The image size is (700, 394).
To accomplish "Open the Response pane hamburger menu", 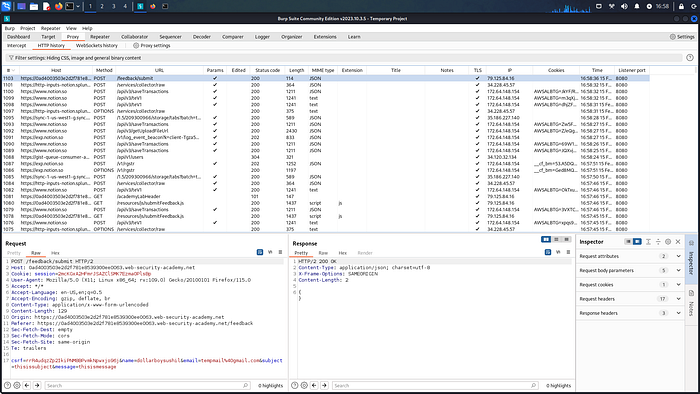I will coord(568,252).
